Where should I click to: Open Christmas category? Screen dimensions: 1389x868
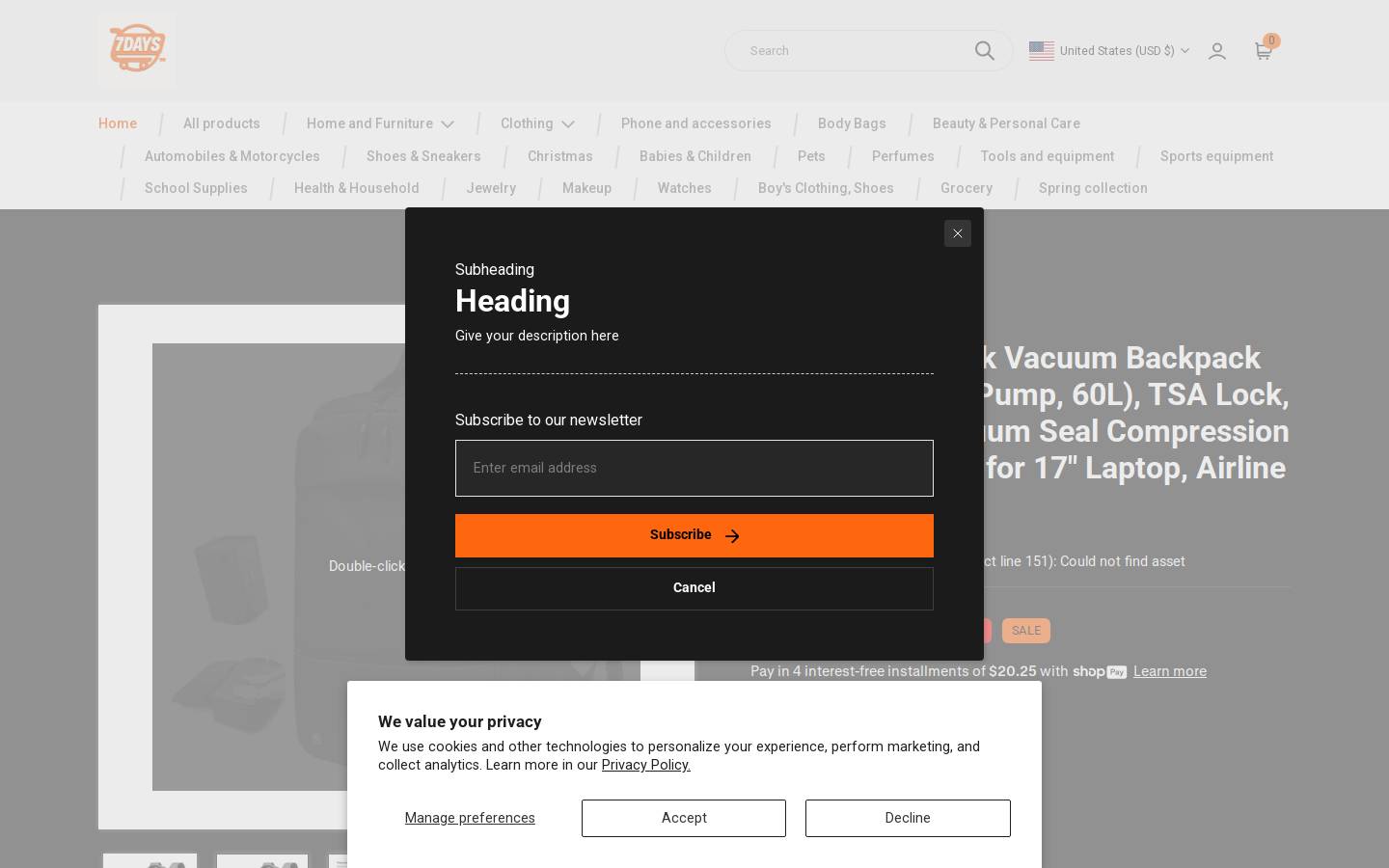tap(560, 156)
